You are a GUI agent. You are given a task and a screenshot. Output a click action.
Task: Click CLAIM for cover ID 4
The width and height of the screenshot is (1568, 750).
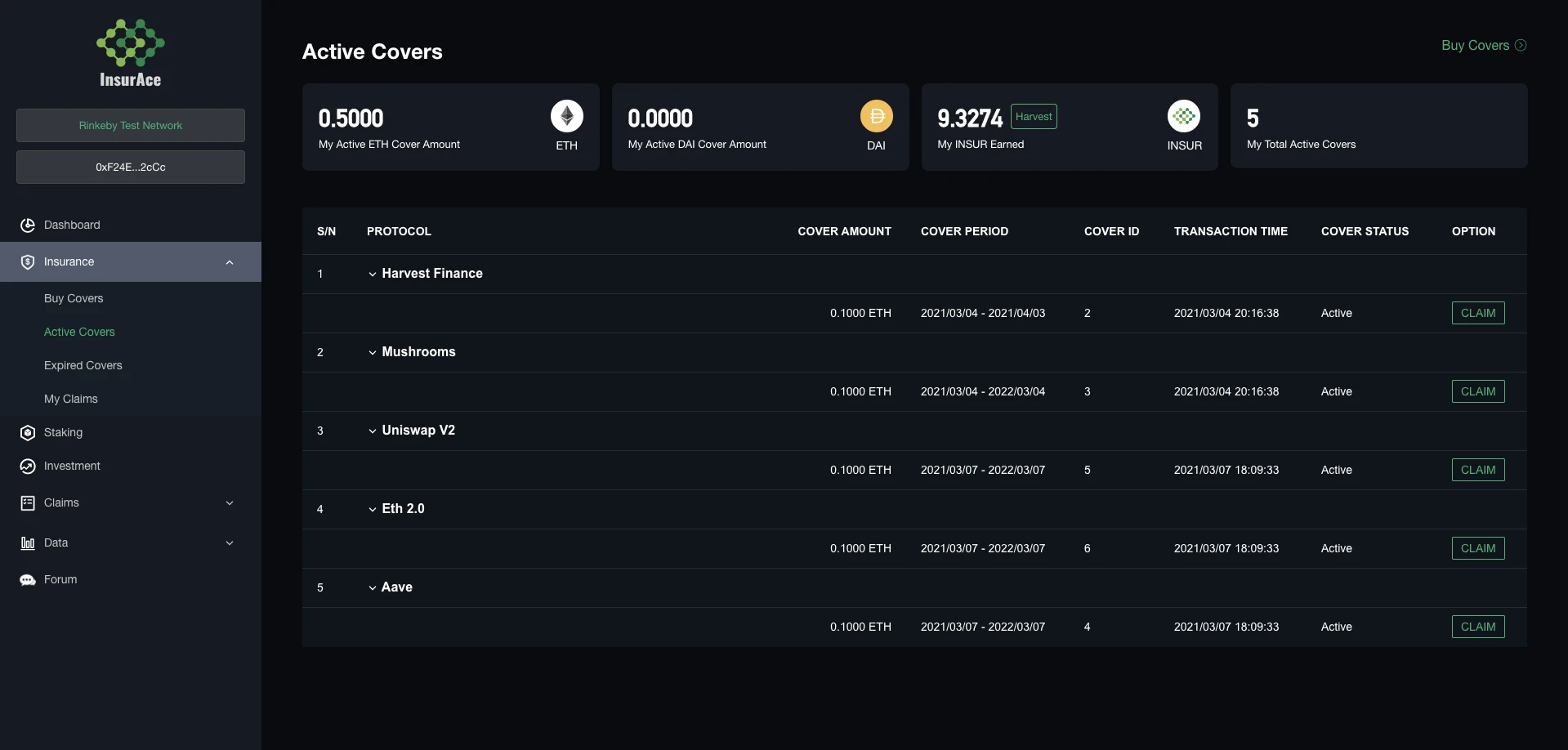[1478, 627]
